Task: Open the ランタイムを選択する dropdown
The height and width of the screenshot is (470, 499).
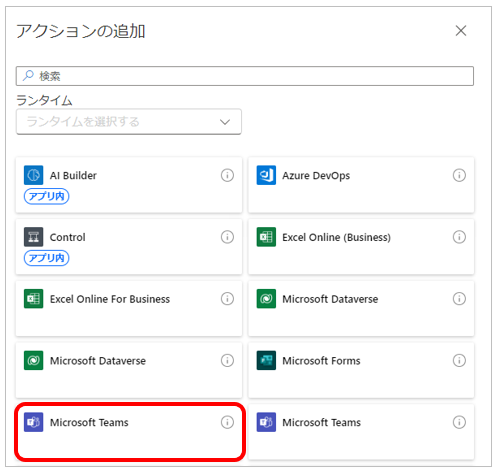Action: [x=129, y=122]
